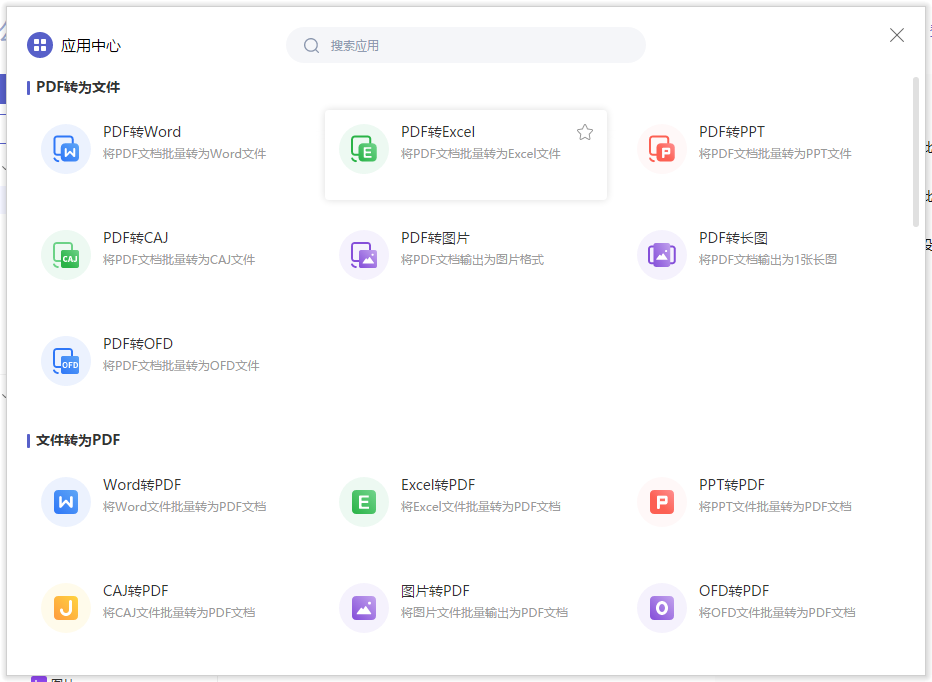Click description 将PDF文档输出为图片格式
Viewport: 932px width, 682px height.
pos(473,260)
